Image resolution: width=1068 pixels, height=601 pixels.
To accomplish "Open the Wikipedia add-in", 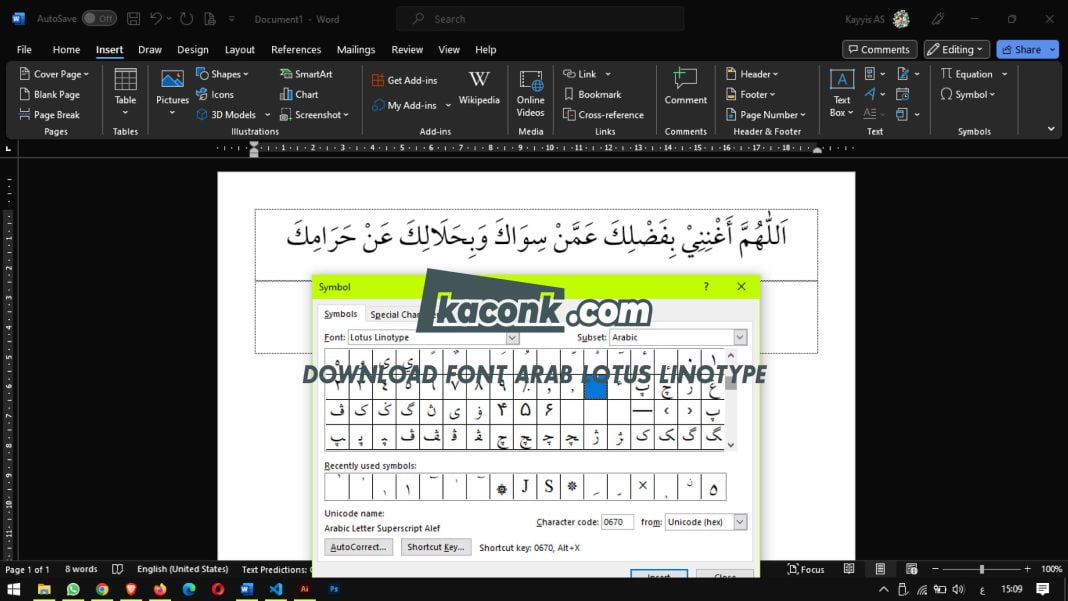I will [479, 94].
